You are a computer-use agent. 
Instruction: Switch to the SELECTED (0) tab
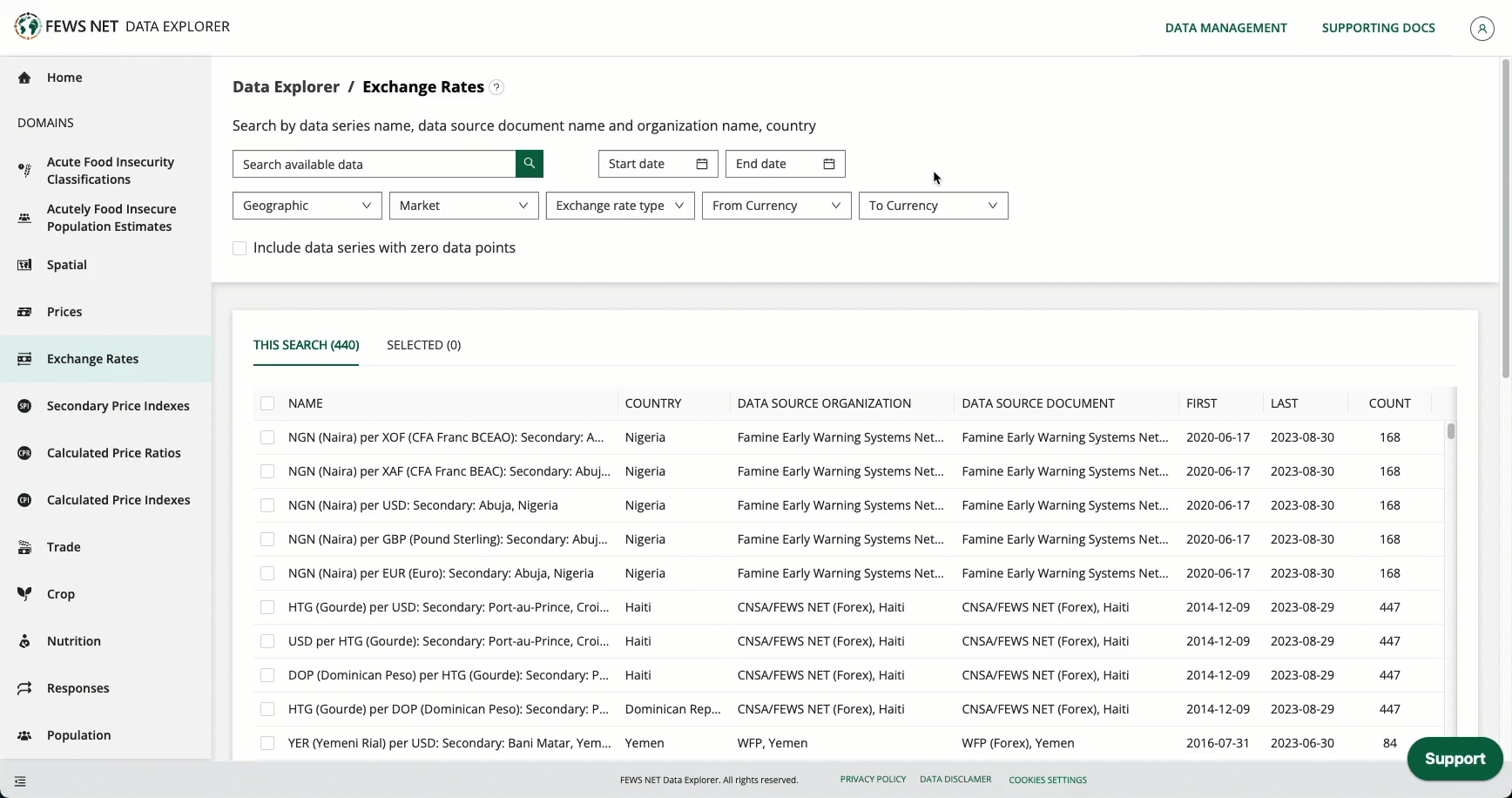click(x=423, y=345)
